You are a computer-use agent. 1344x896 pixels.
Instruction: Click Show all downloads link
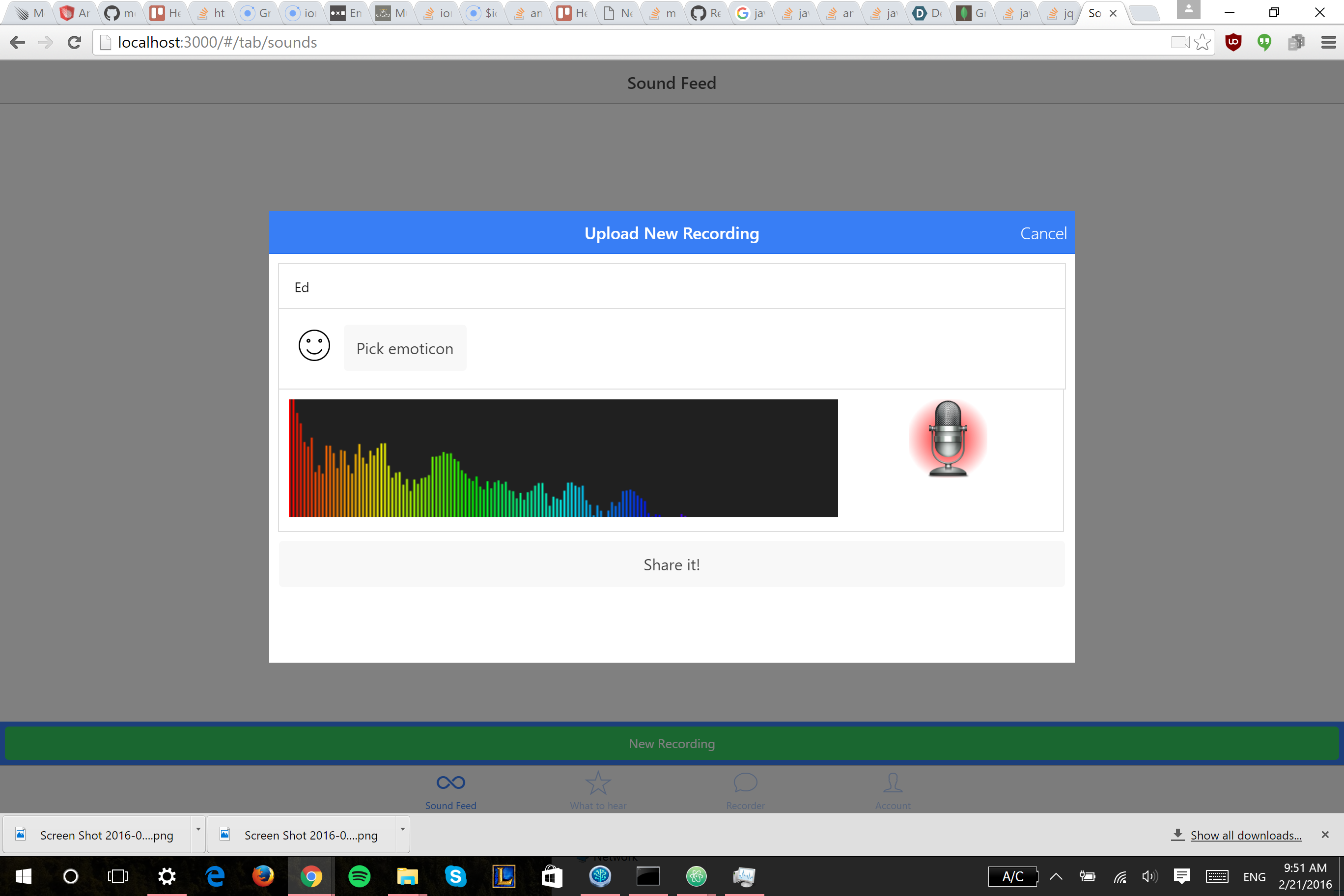[x=1245, y=835]
